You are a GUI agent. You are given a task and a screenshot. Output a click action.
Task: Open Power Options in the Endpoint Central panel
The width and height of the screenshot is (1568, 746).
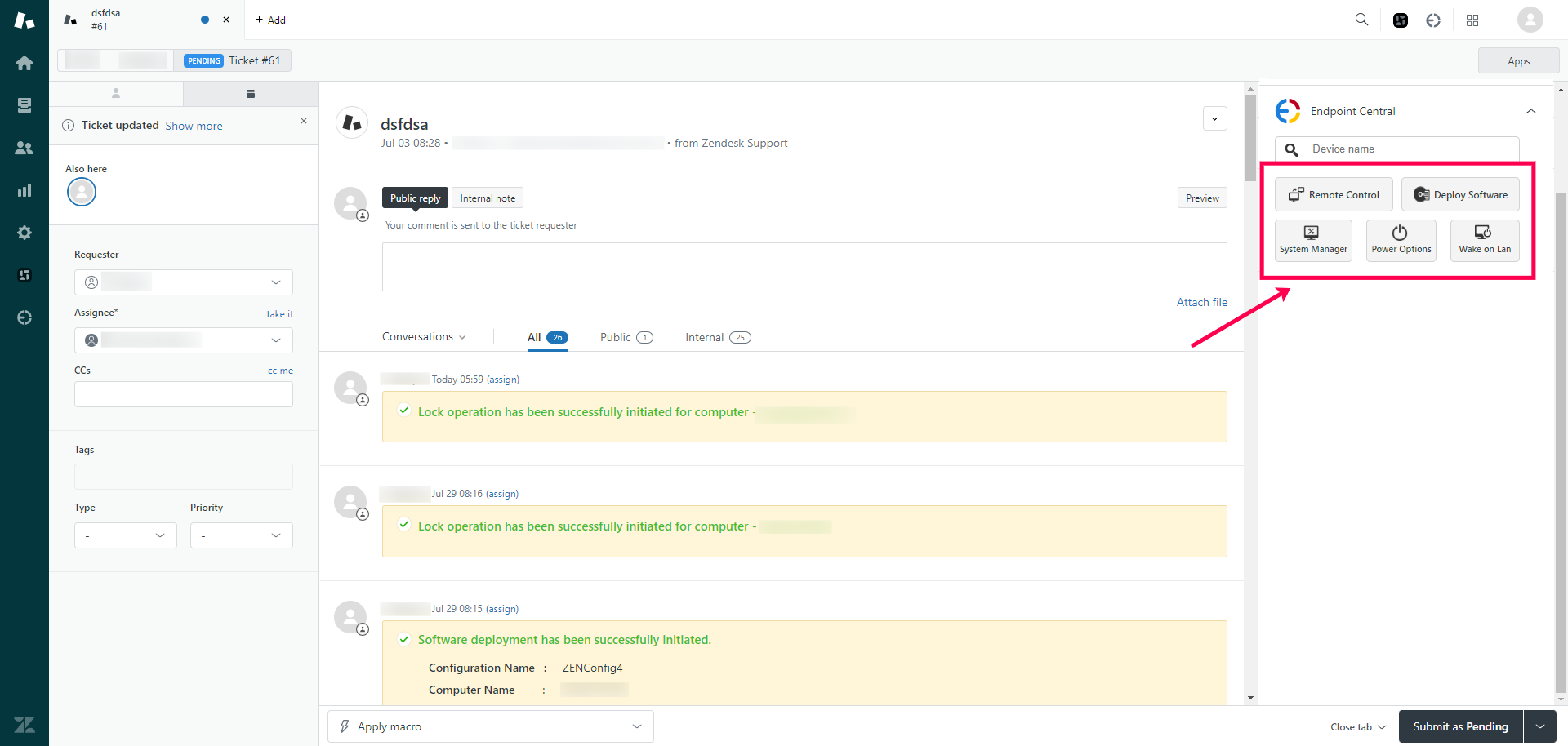point(1401,240)
